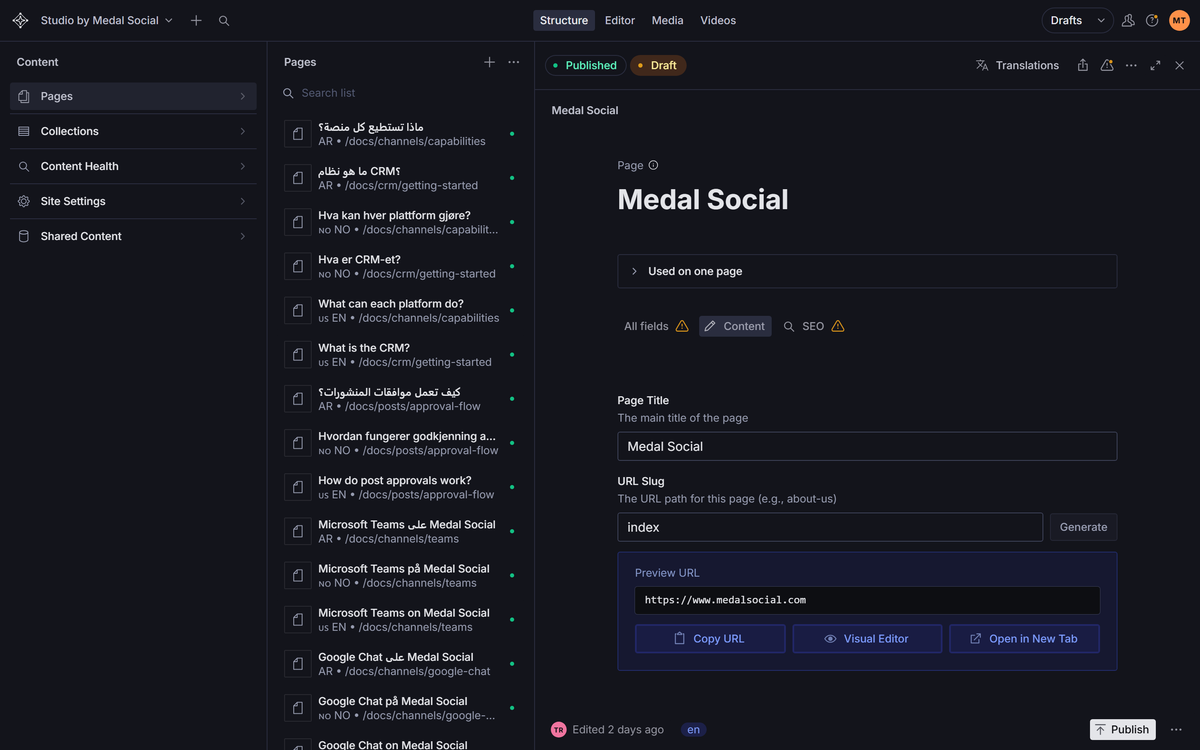Screen dimensions: 1200x750
Task: Open more publish actions ellipsis in footer
Action: (1176, 730)
